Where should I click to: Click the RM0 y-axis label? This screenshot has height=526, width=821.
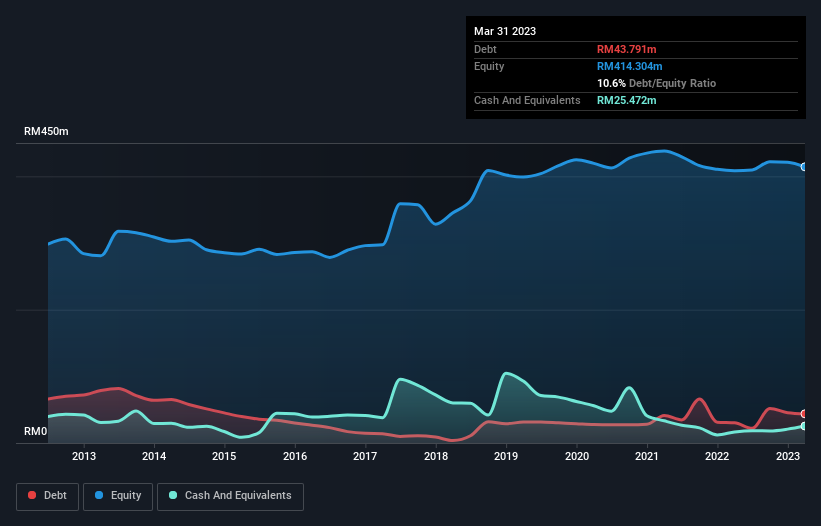35,432
